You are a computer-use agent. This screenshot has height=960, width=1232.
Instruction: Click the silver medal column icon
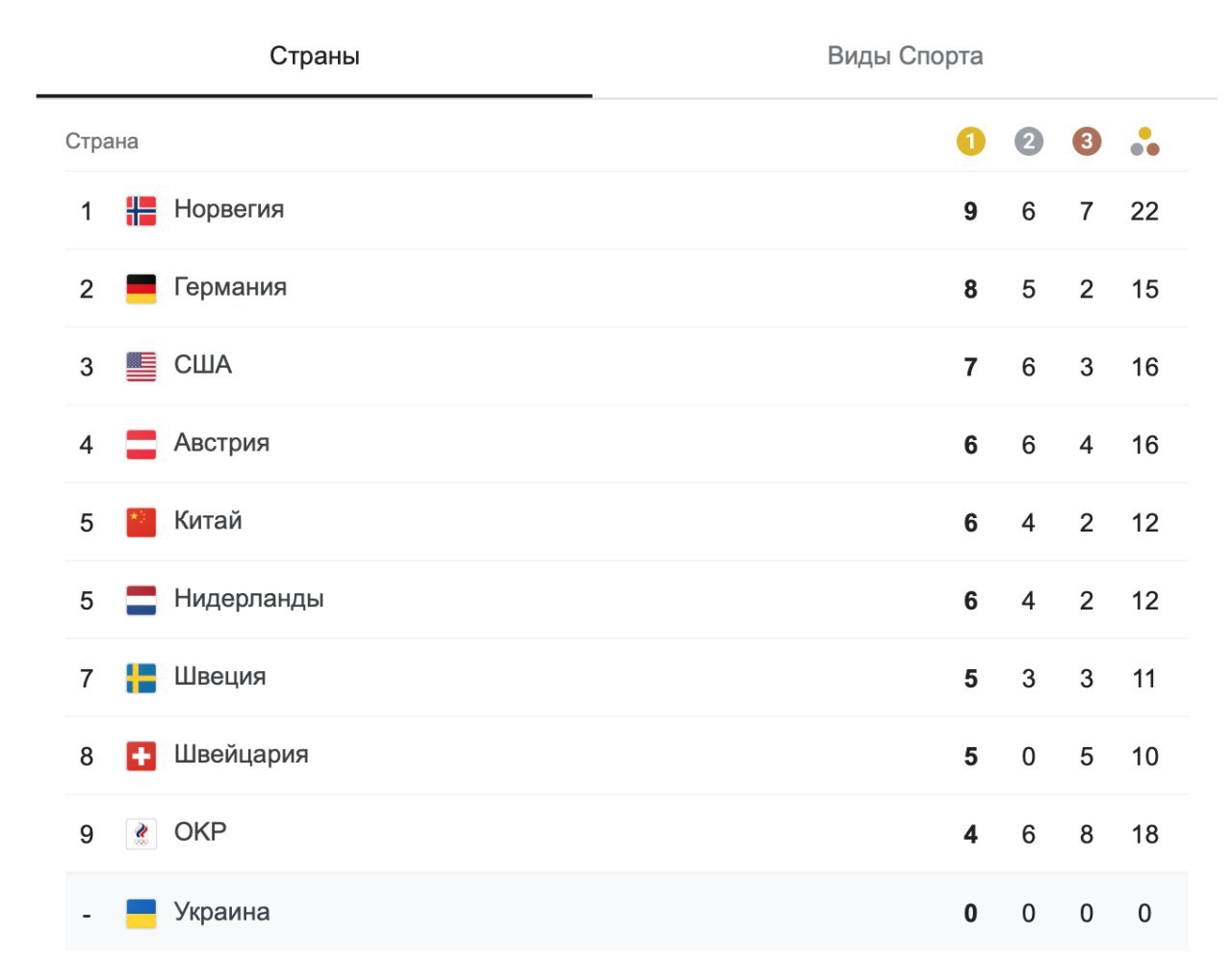1028,142
